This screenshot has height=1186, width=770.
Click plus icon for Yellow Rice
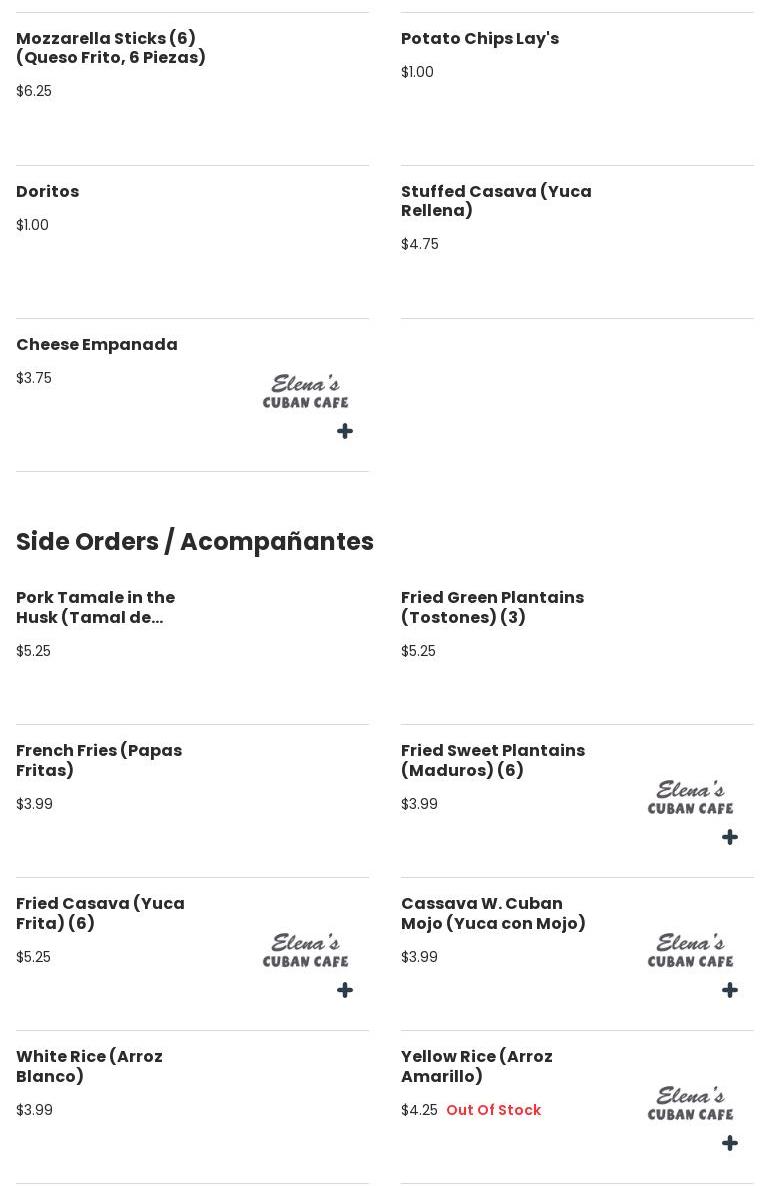(730, 1143)
